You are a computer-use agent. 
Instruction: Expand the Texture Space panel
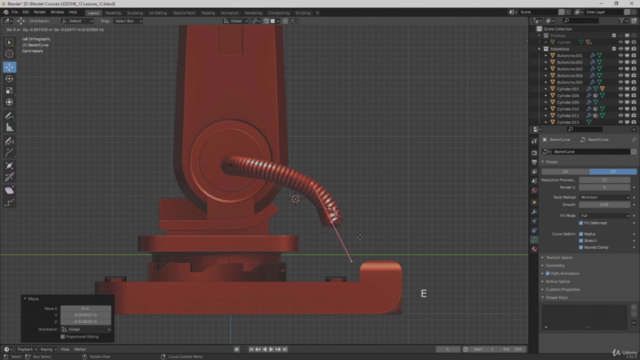point(558,258)
